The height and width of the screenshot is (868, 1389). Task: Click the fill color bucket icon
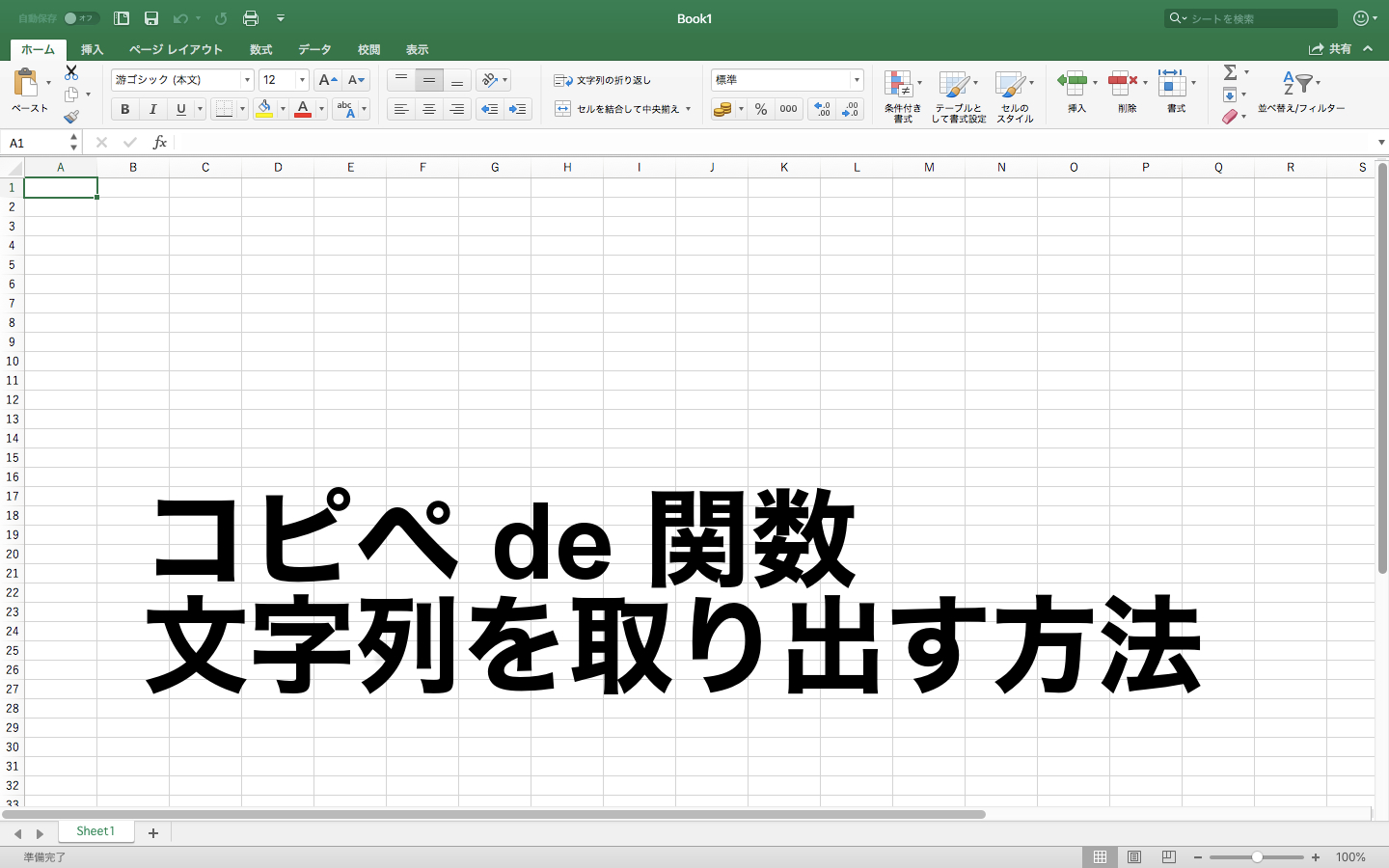264,109
